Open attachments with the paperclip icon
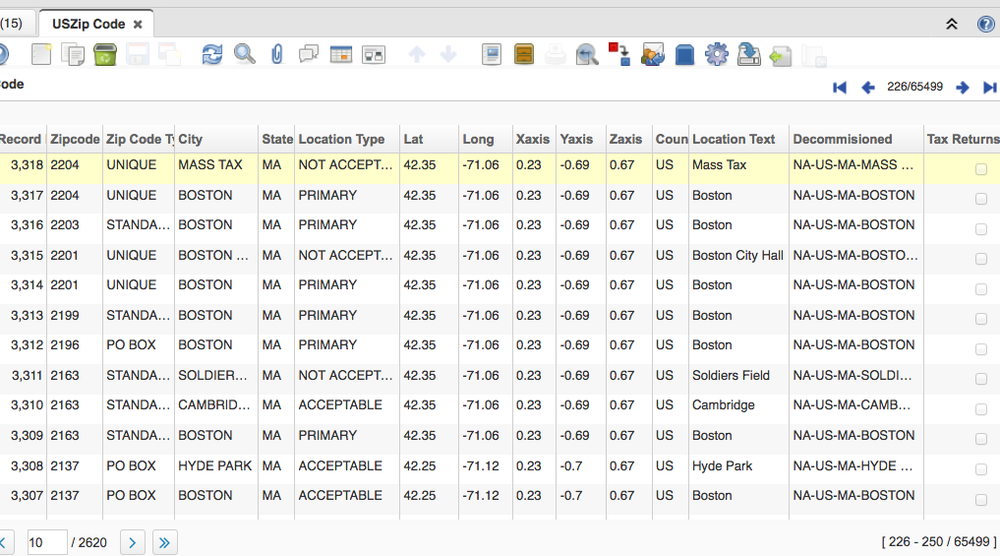Image resolution: width=1000 pixels, height=556 pixels. pyautogui.click(x=277, y=54)
